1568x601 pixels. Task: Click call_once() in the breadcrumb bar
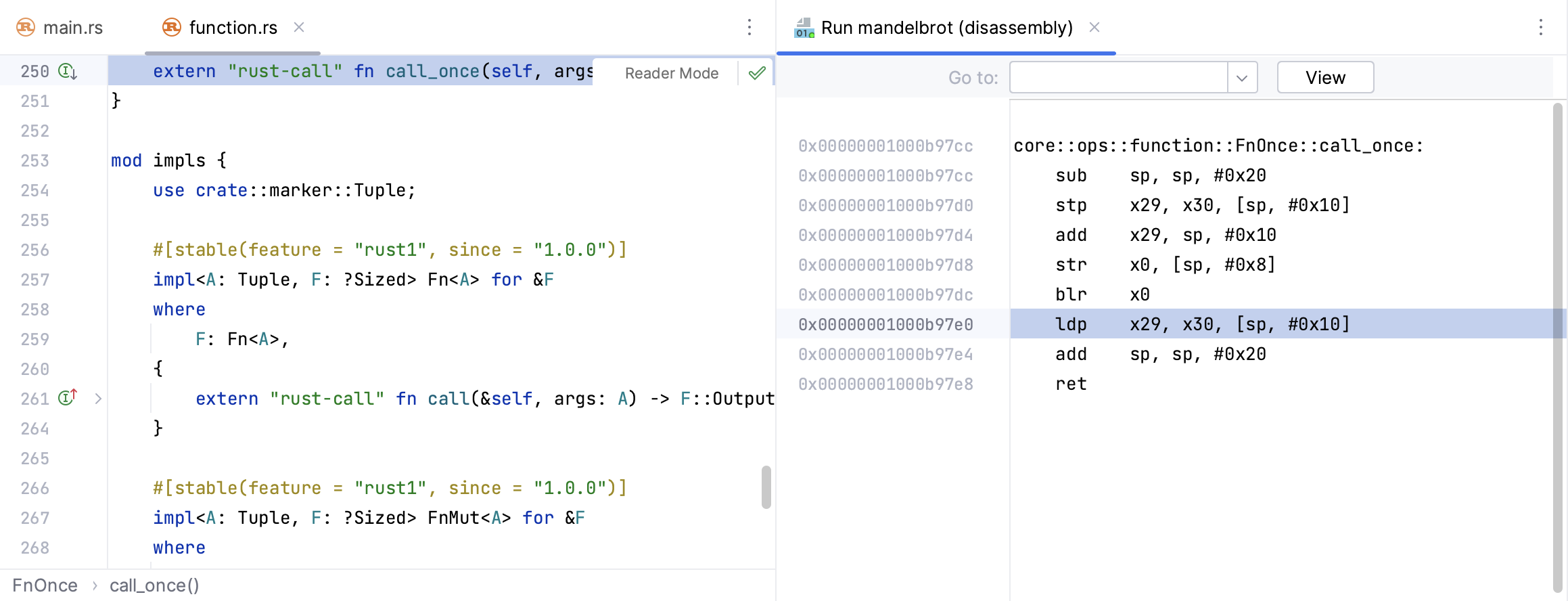pos(154,585)
